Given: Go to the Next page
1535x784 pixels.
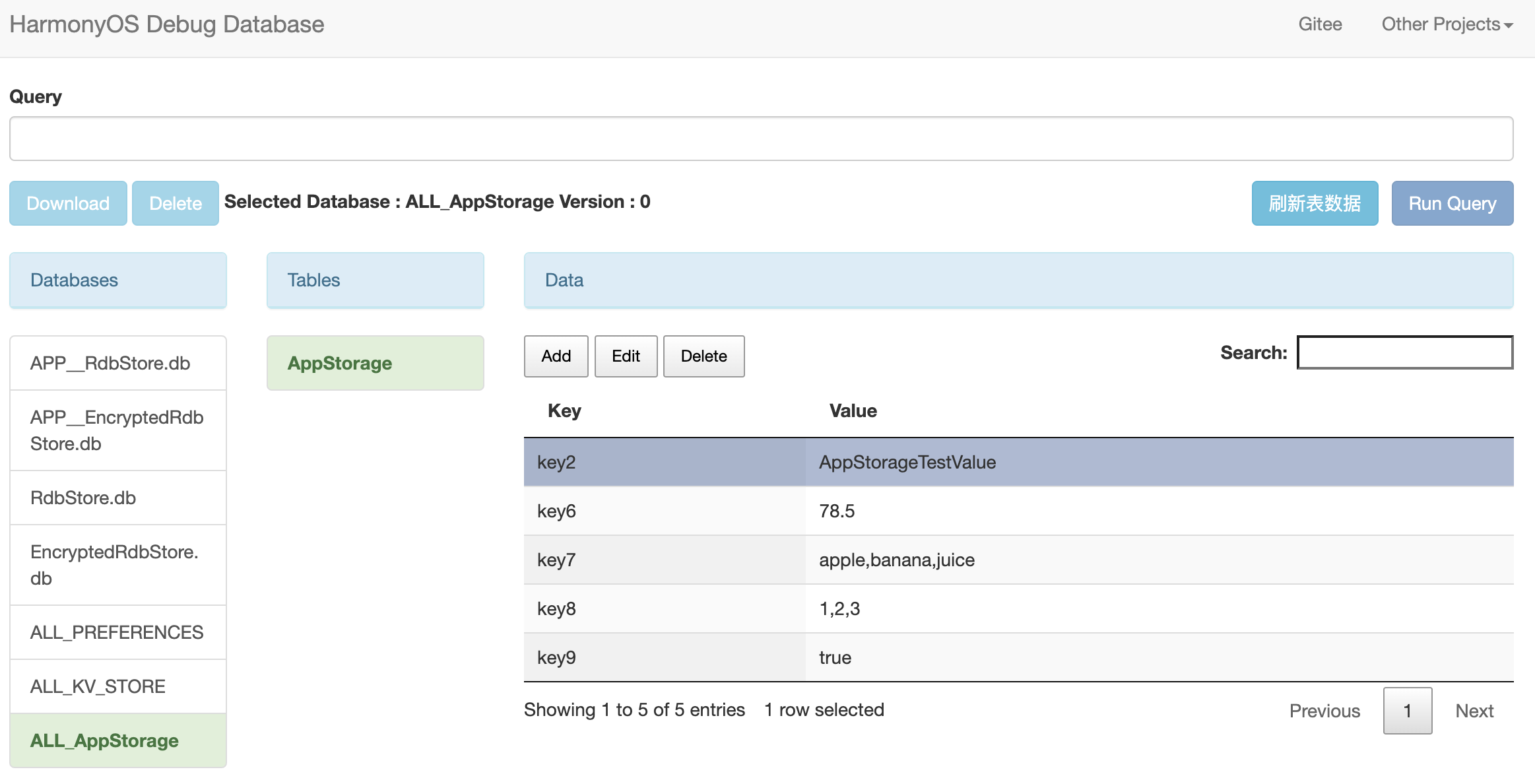Looking at the screenshot, I should [1474, 711].
